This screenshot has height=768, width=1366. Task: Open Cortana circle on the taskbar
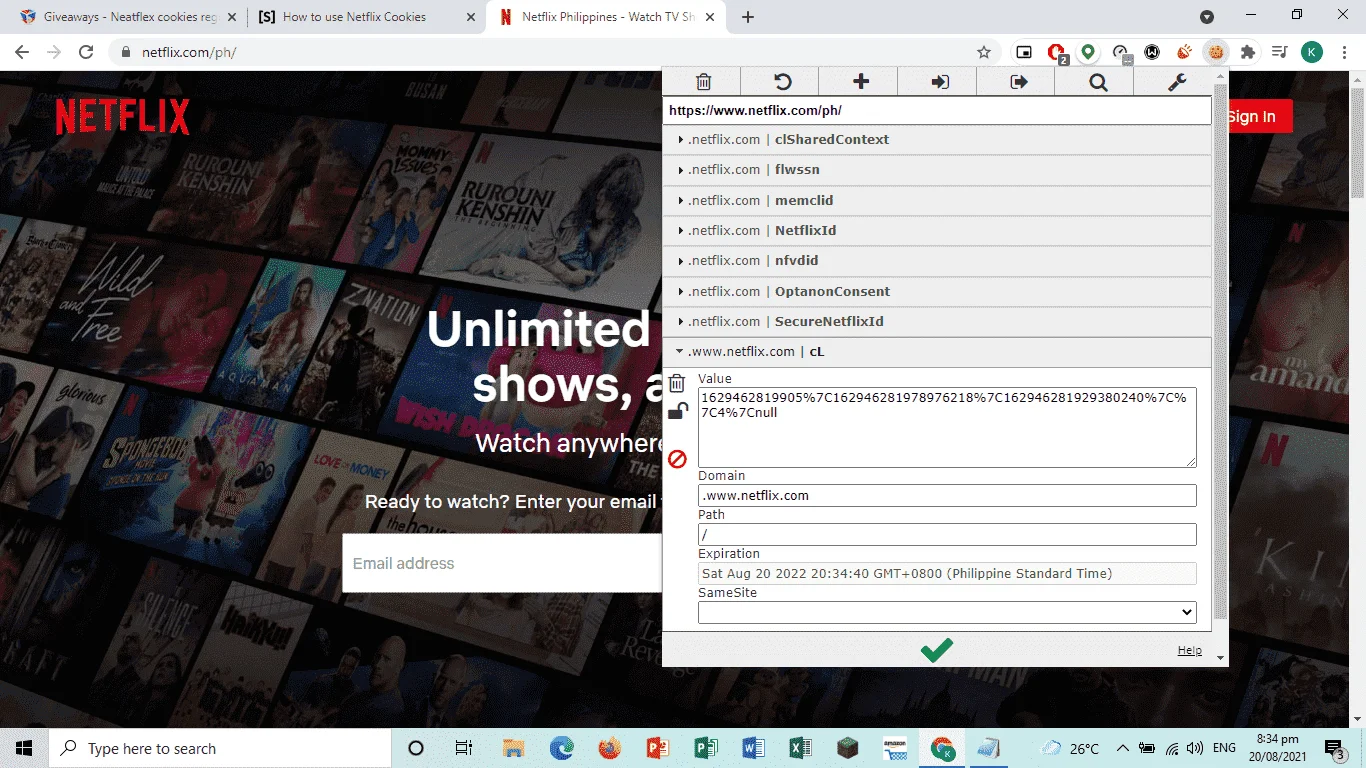coord(416,748)
